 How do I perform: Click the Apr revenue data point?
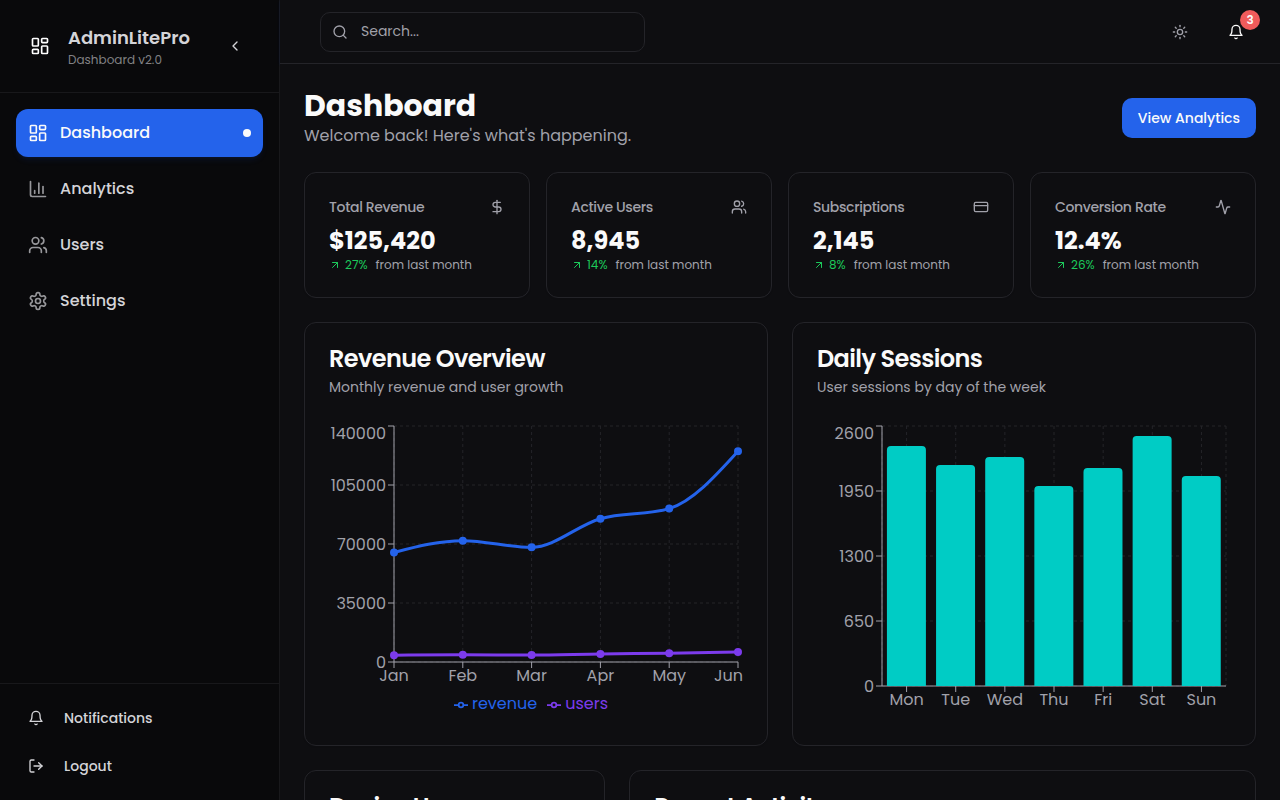pos(600,518)
